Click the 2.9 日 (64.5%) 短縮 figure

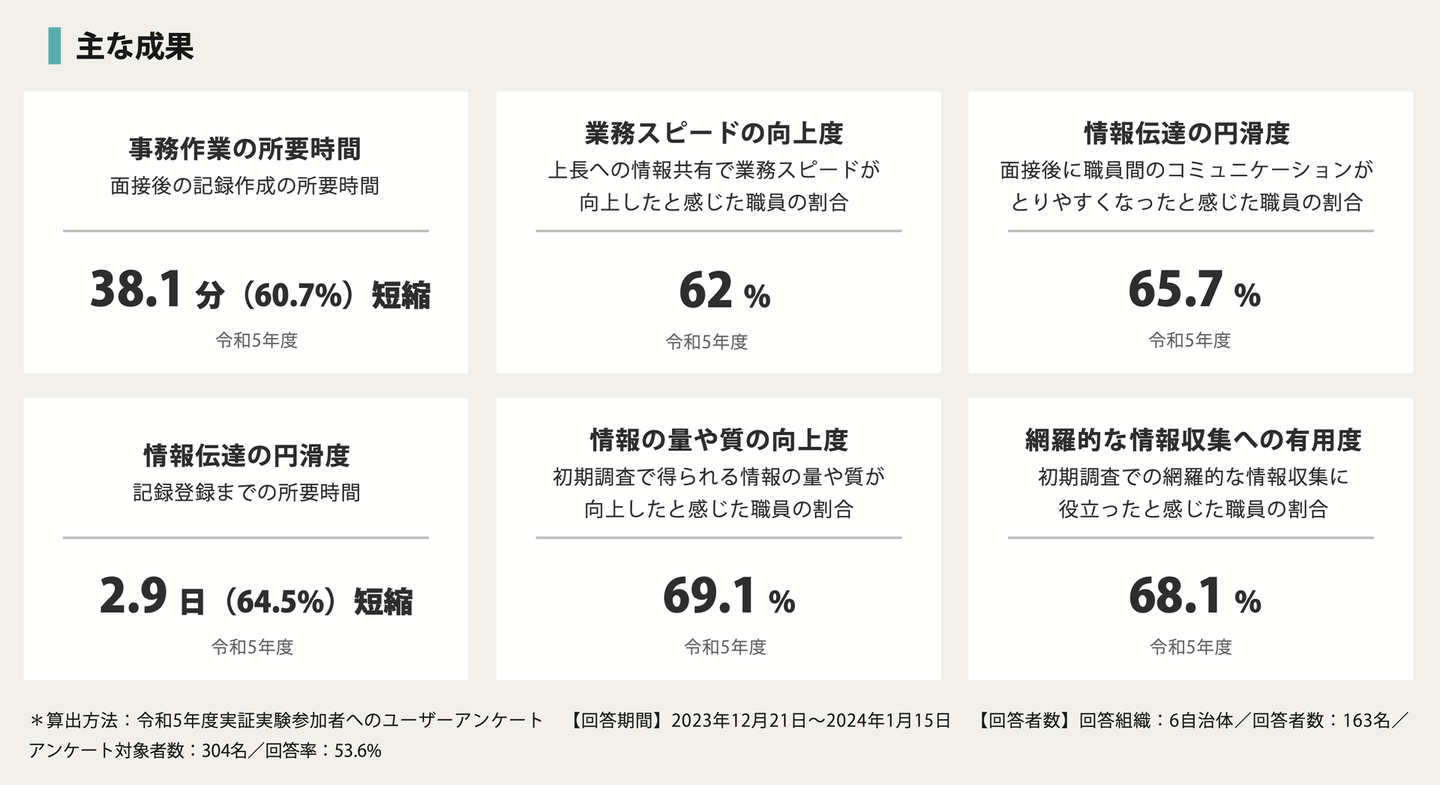point(255,599)
